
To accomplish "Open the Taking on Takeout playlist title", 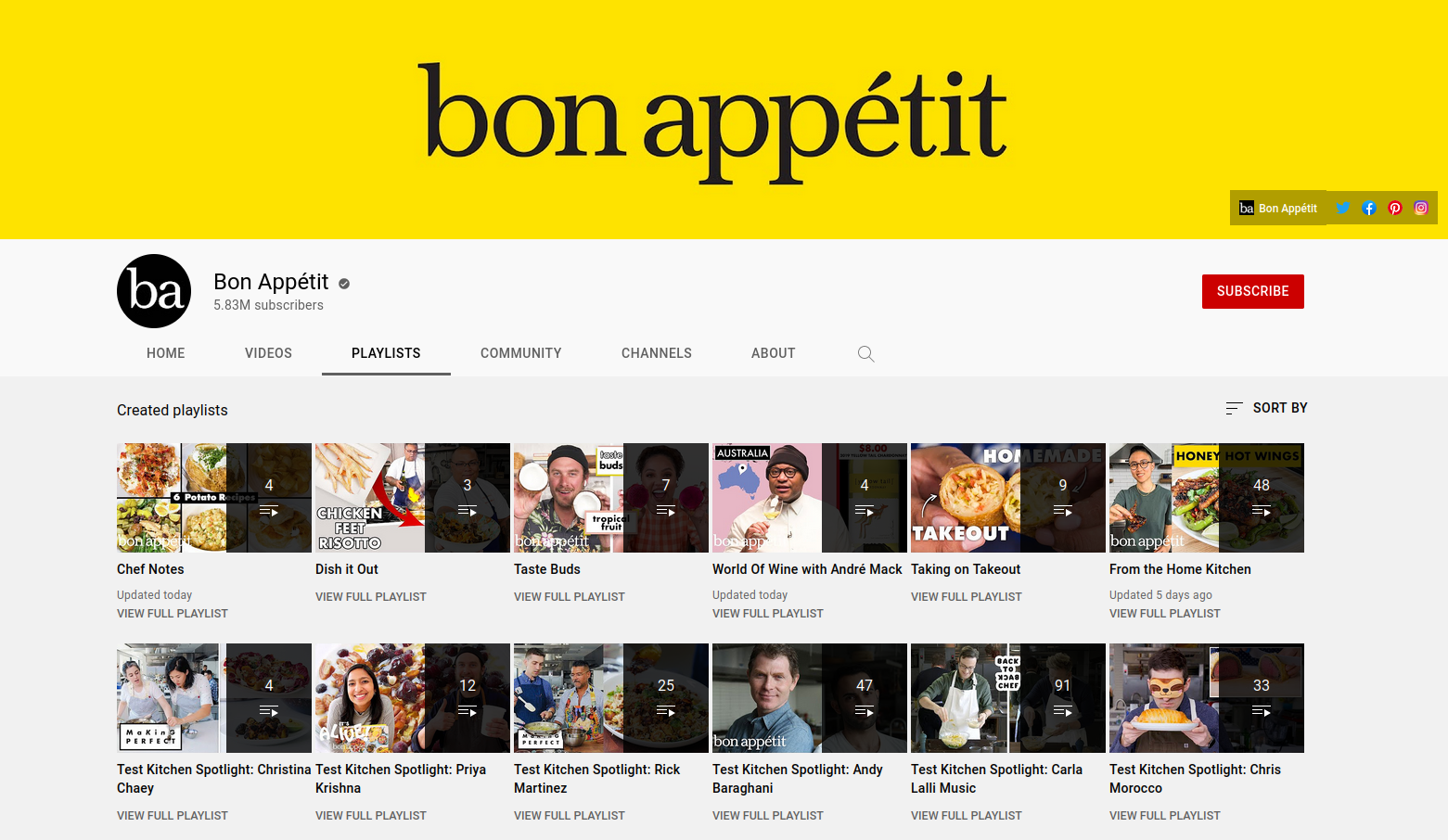I will [x=966, y=569].
